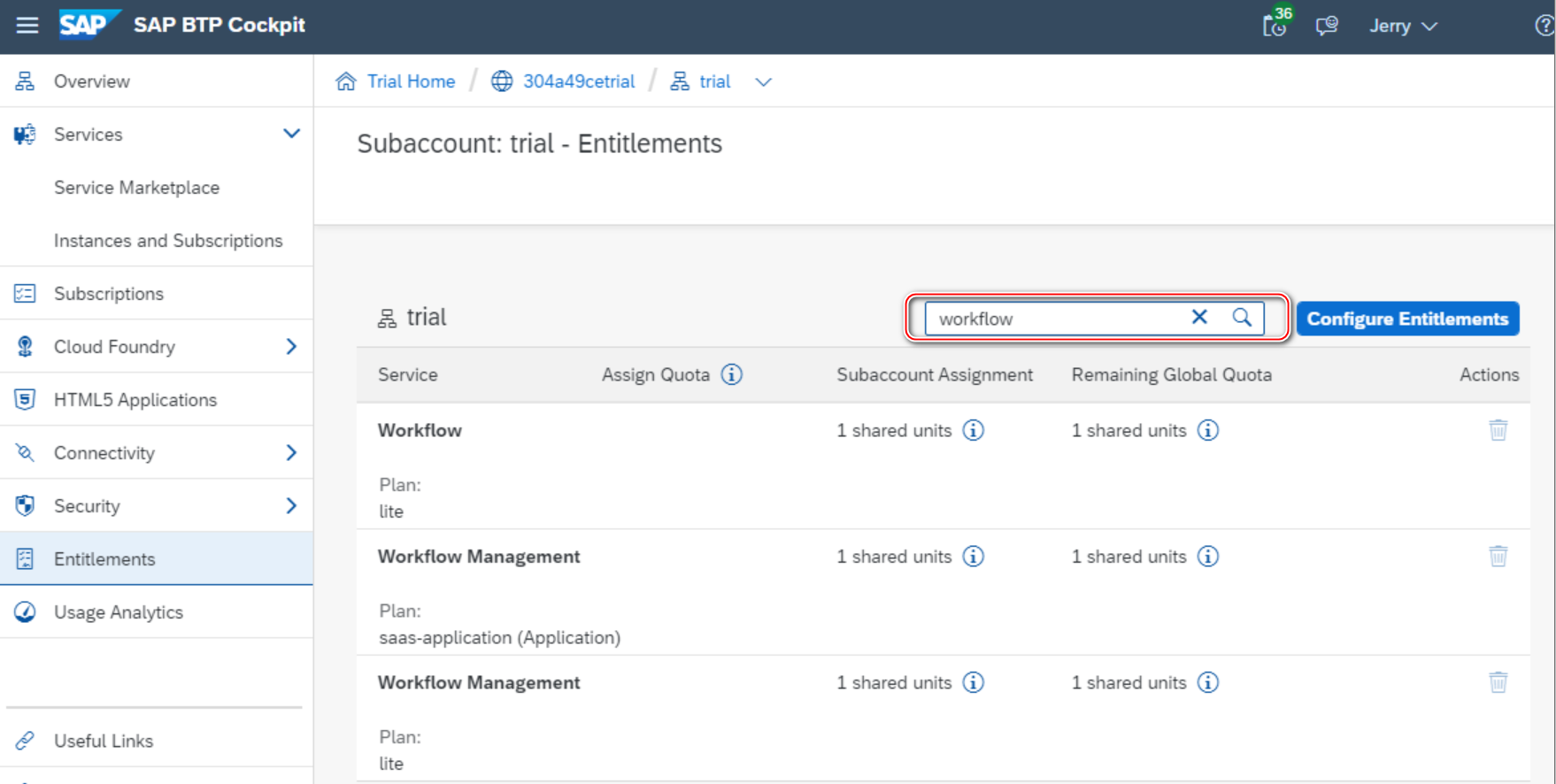Click the globe icon beside 304a49cetrial
This screenshot has height=784, width=1556.
(x=502, y=81)
